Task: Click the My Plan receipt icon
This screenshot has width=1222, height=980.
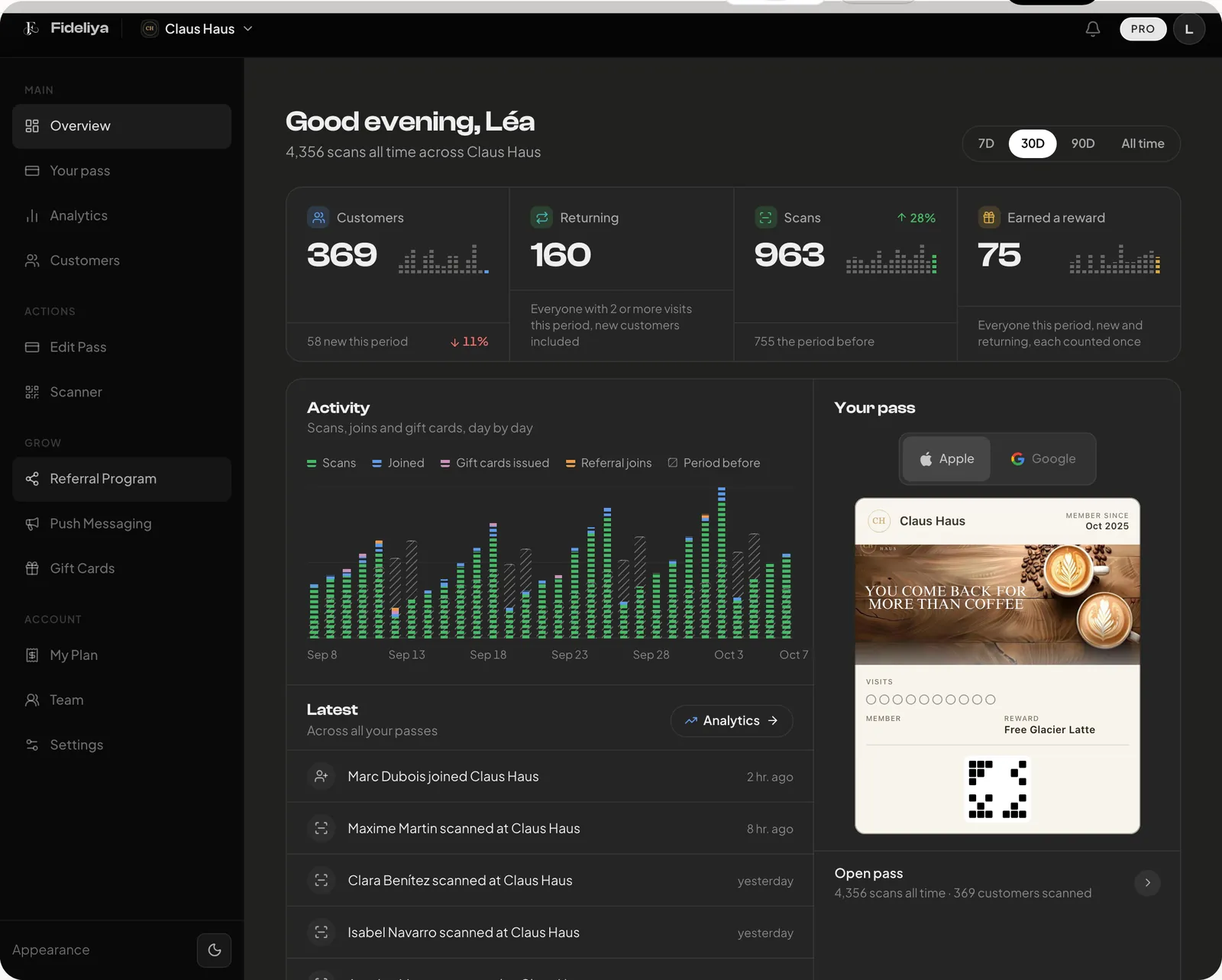Action: point(32,655)
